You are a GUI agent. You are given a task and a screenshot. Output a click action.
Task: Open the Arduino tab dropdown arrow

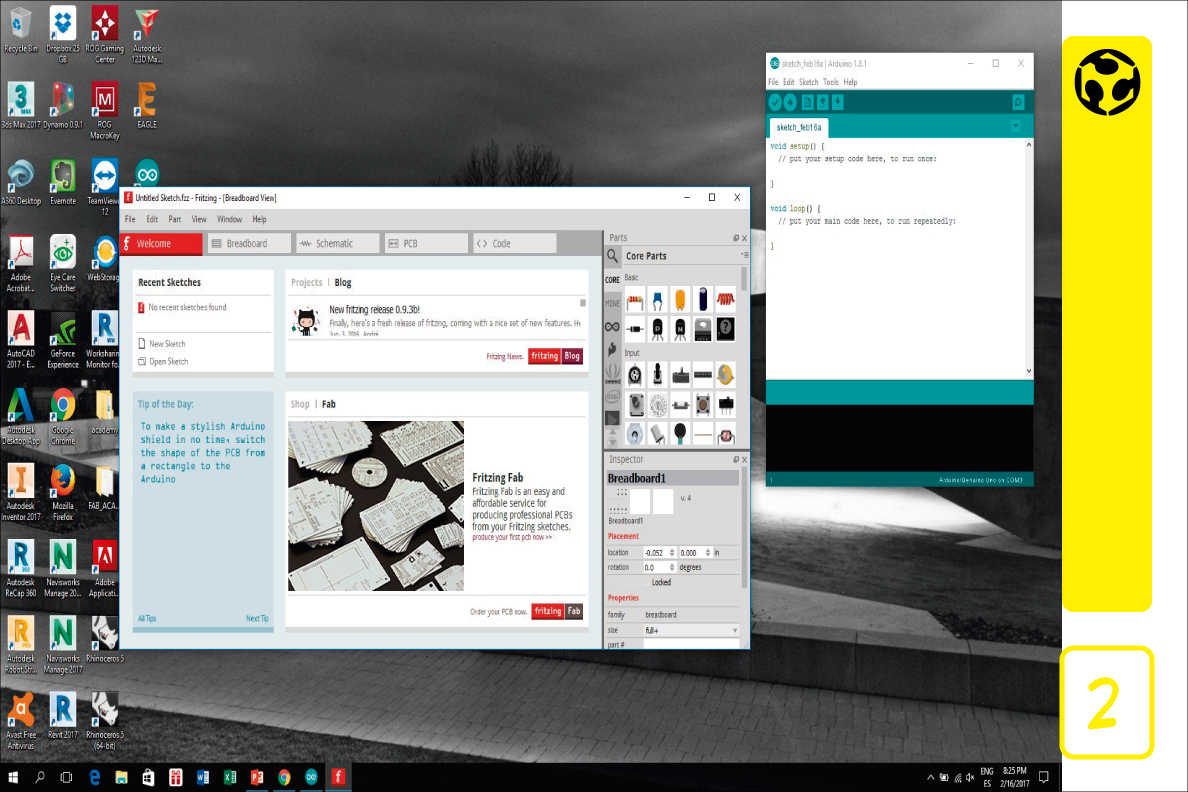pyautogui.click(x=1016, y=127)
